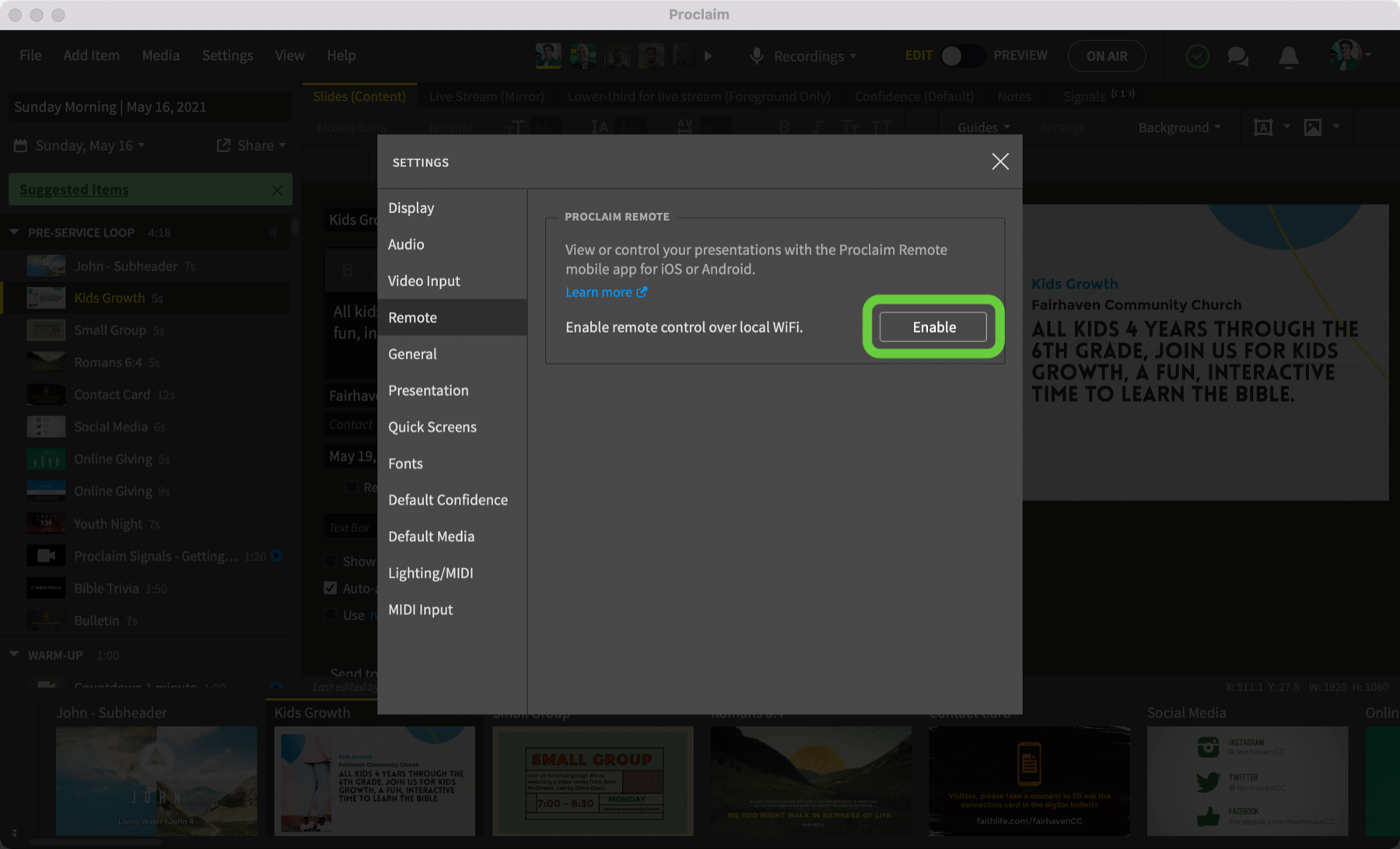Open the Learn more link

(606, 292)
